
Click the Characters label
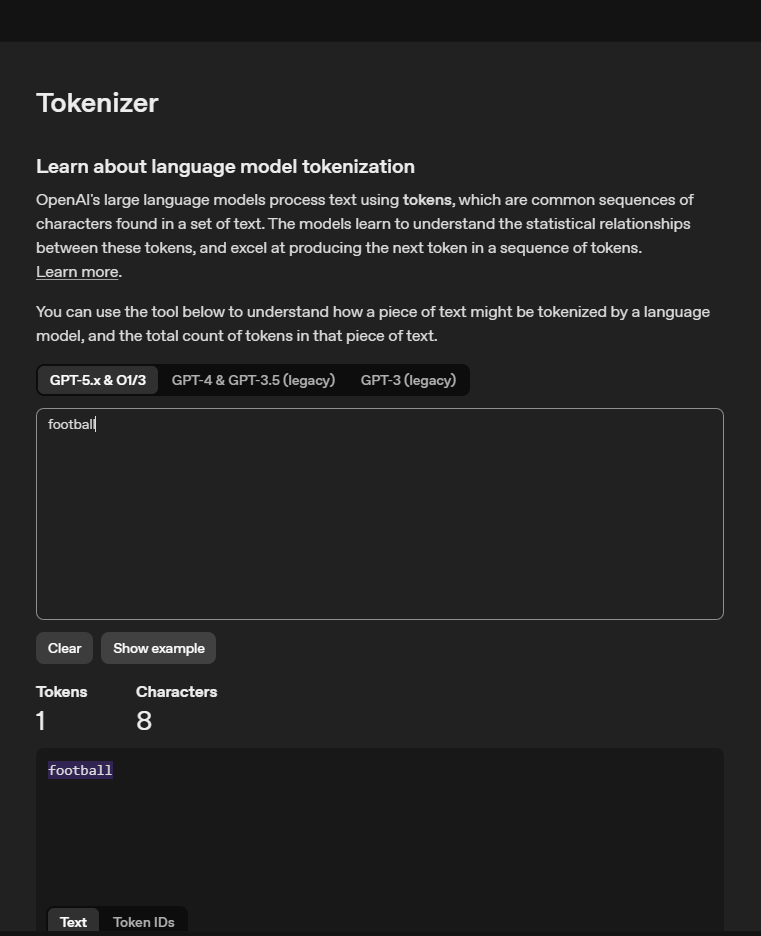click(x=176, y=692)
